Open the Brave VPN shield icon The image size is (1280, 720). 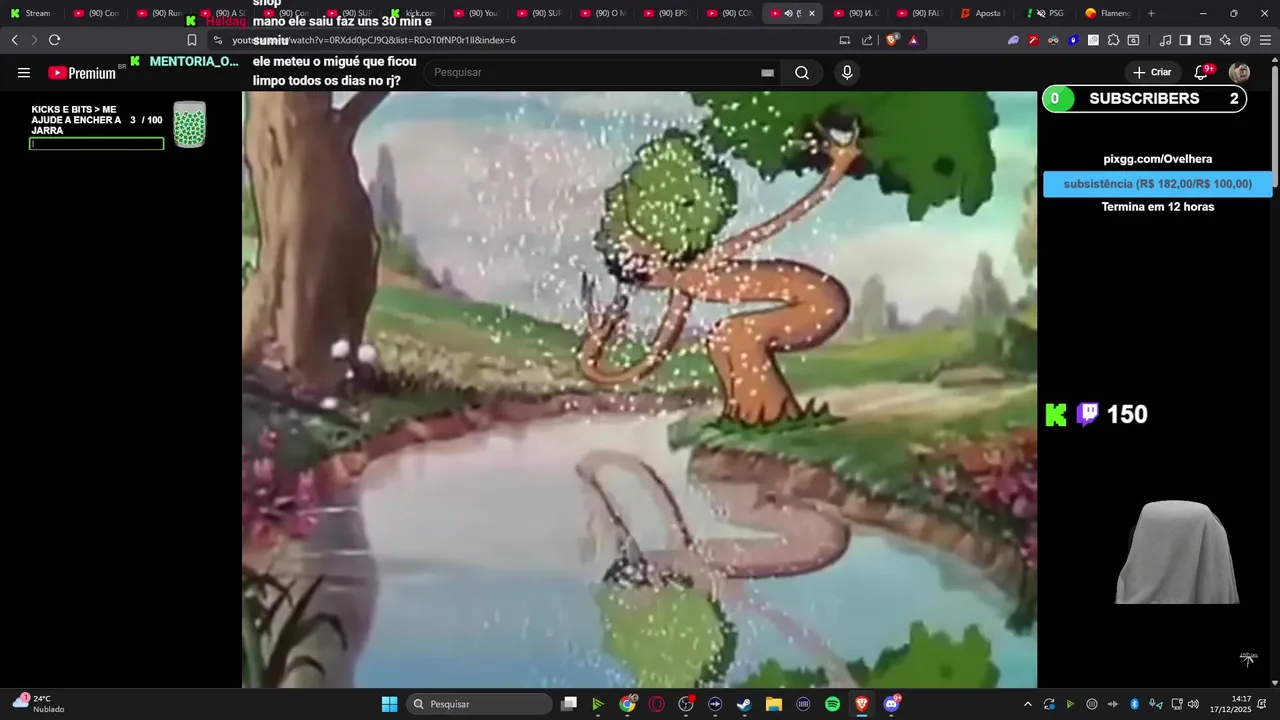1245,40
